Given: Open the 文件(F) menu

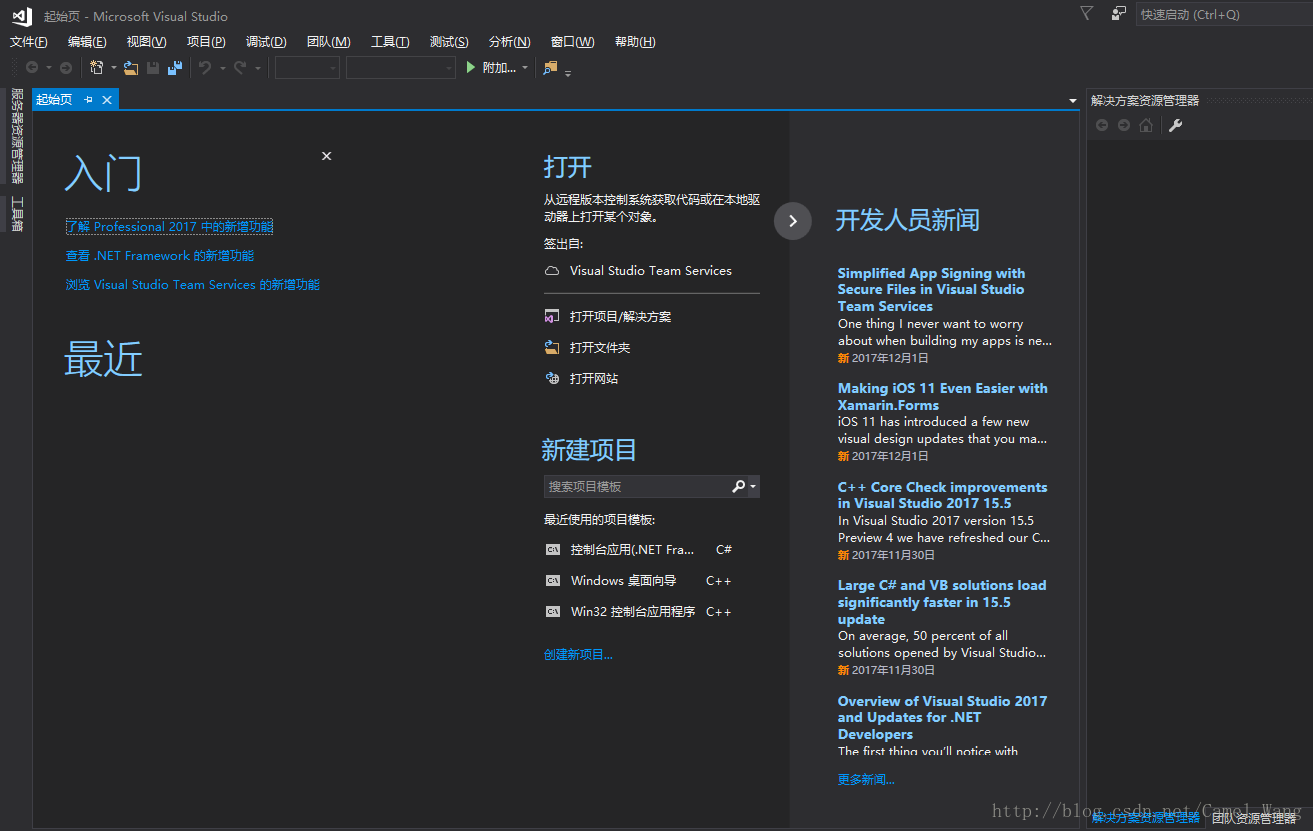Looking at the screenshot, I should click(29, 42).
